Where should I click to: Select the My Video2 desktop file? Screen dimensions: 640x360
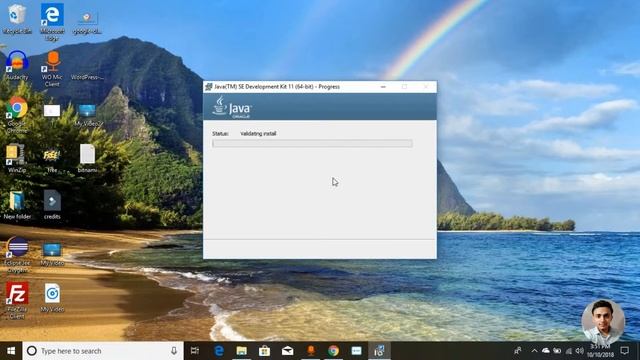pyautogui.click(x=88, y=115)
